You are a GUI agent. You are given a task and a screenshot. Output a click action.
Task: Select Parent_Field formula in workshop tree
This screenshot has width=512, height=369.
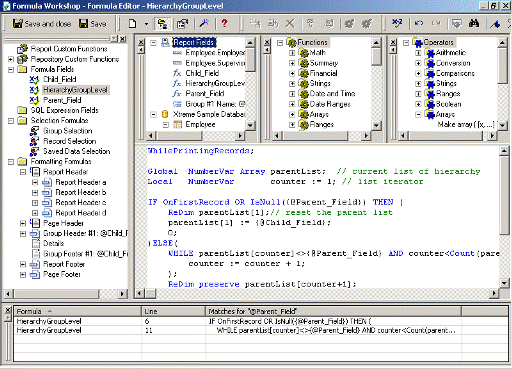pos(62,100)
